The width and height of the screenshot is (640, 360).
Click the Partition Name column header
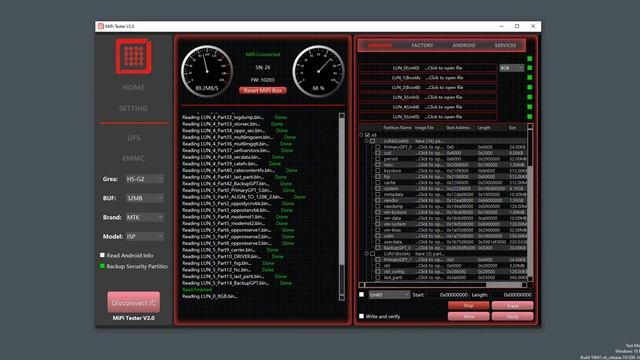point(397,128)
